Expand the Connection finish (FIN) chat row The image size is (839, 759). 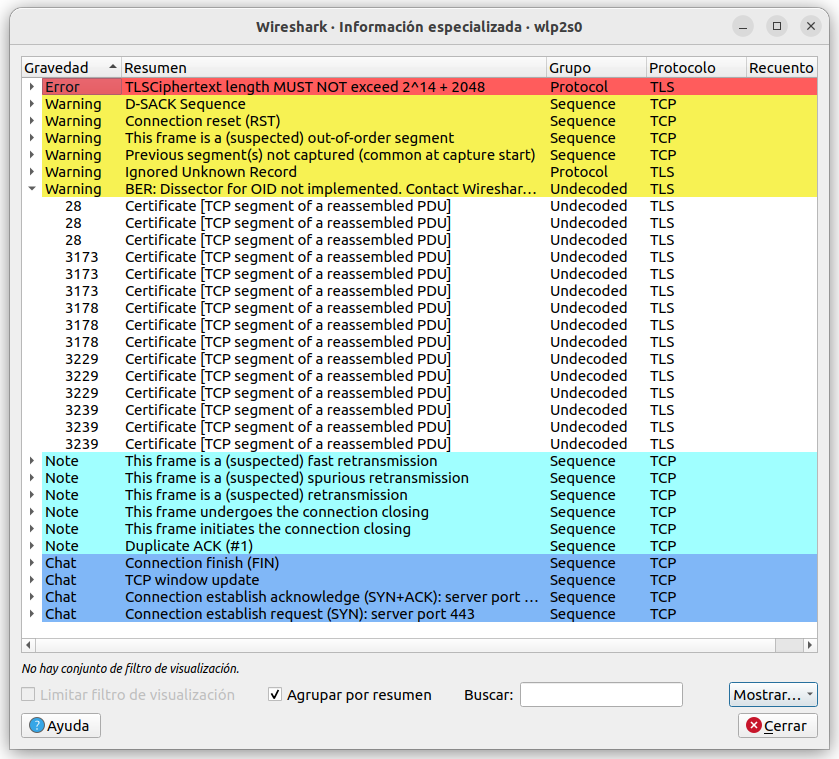click(x=32, y=563)
